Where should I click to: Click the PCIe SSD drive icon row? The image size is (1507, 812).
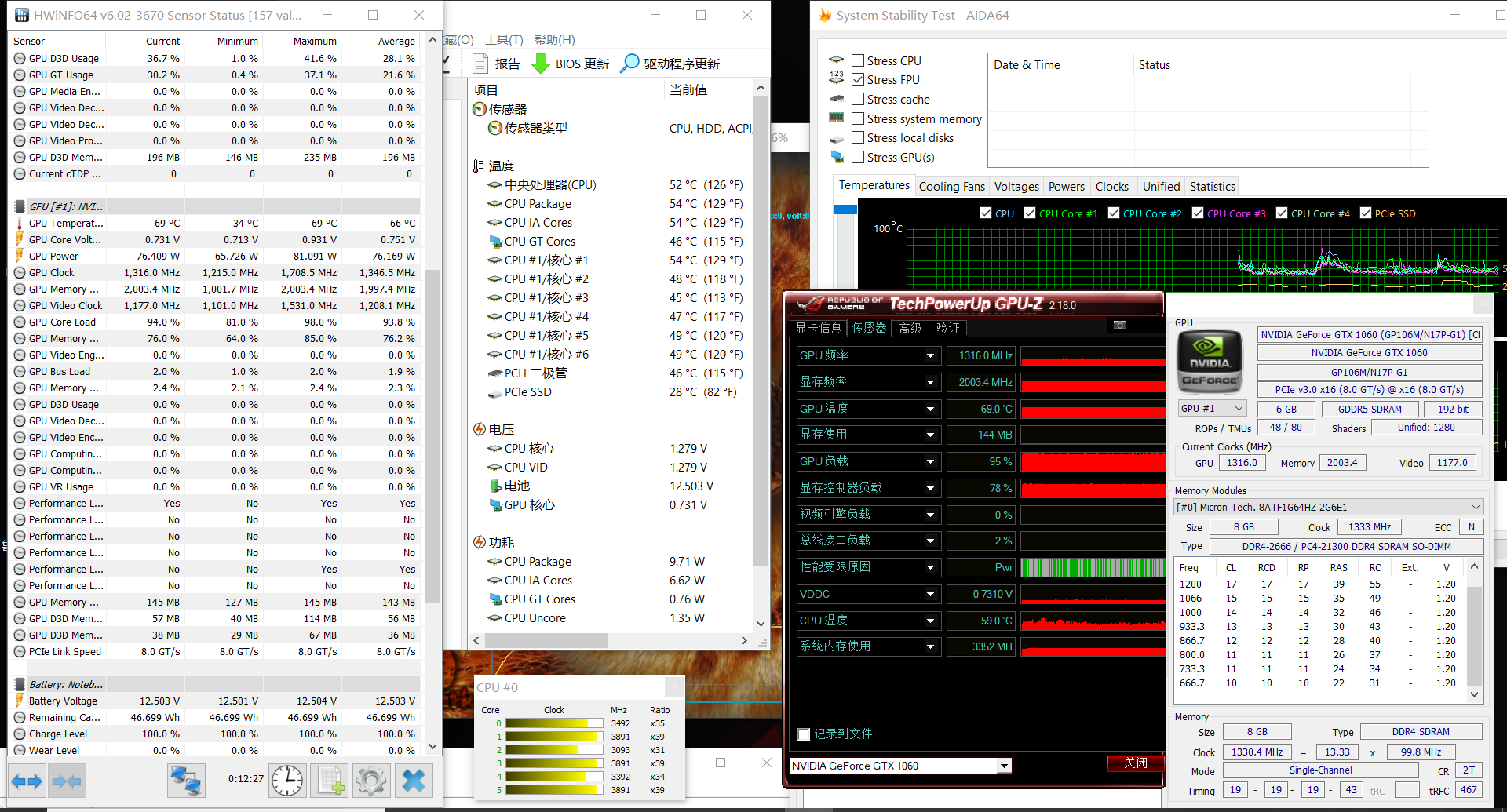[x=494, y=392]
